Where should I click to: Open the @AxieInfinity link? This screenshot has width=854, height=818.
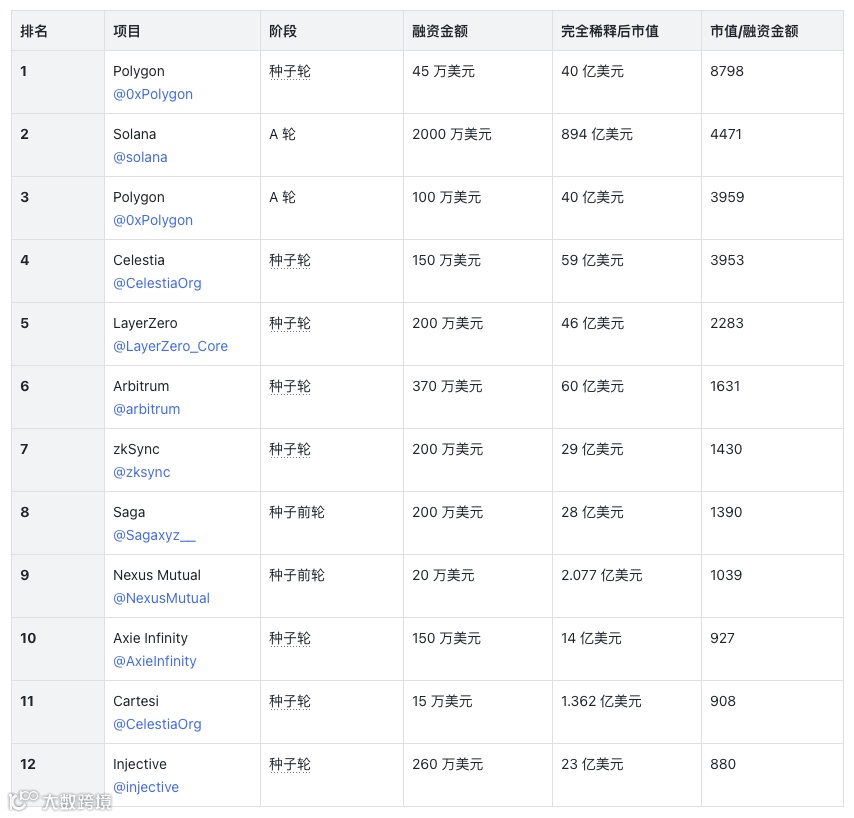click(x=155, y=661)
